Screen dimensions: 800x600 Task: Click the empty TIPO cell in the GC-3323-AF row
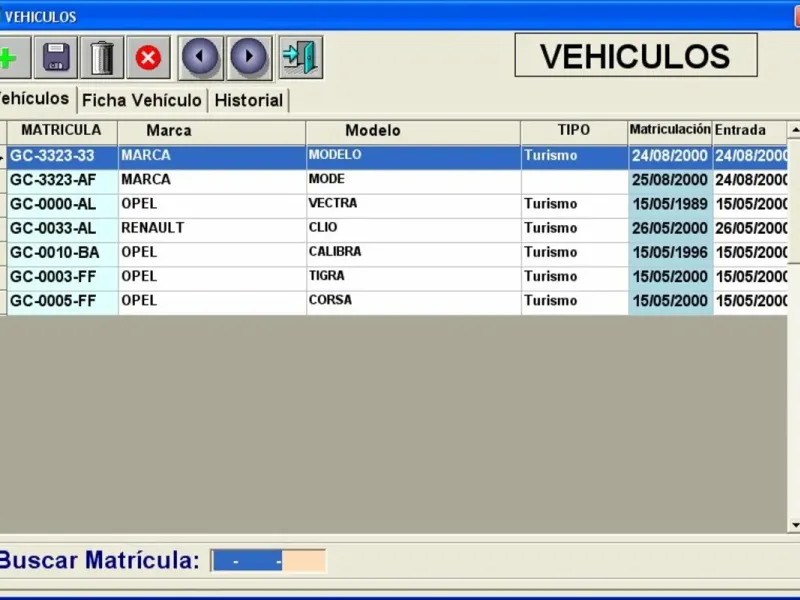click(574, 181)
